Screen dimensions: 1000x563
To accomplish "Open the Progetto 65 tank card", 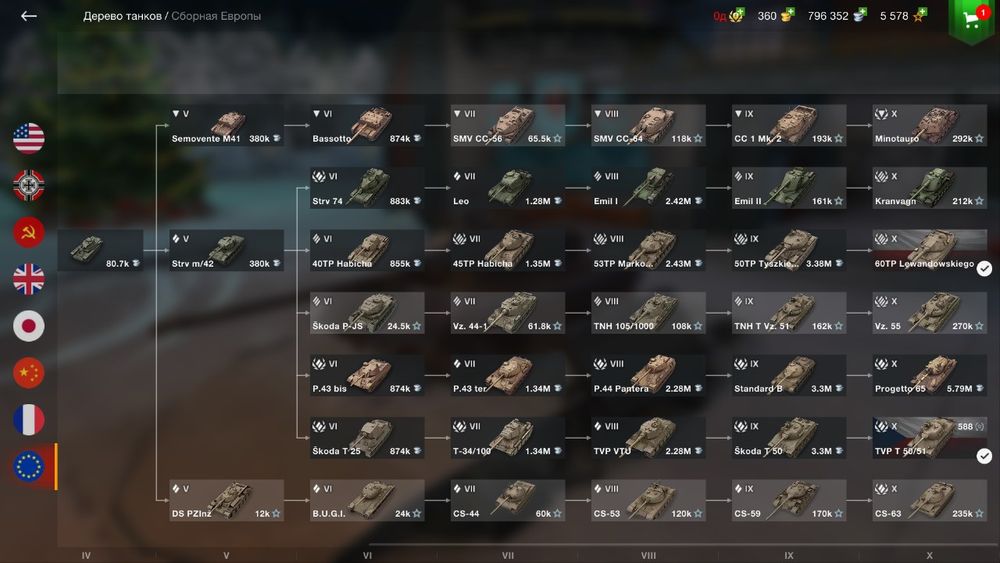I will pos(929,376).
